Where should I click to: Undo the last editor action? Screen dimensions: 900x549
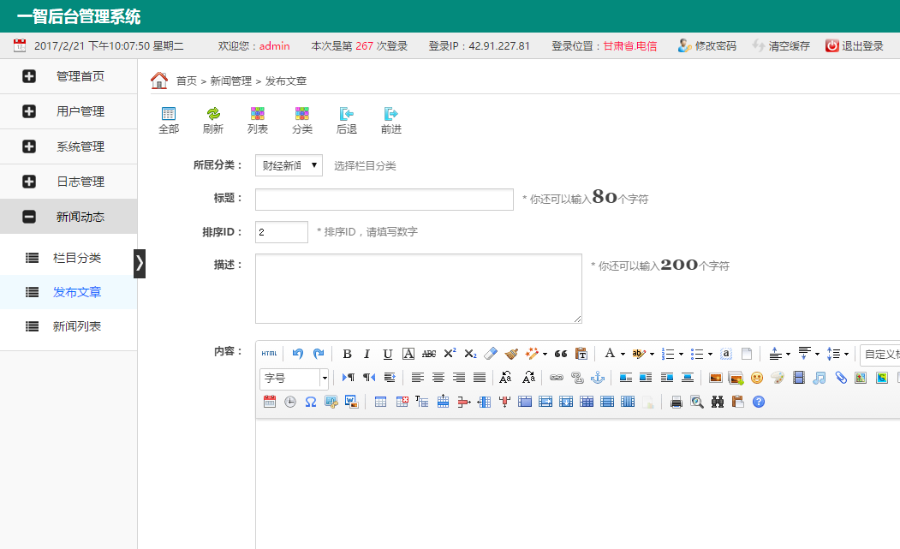(297, 354)
